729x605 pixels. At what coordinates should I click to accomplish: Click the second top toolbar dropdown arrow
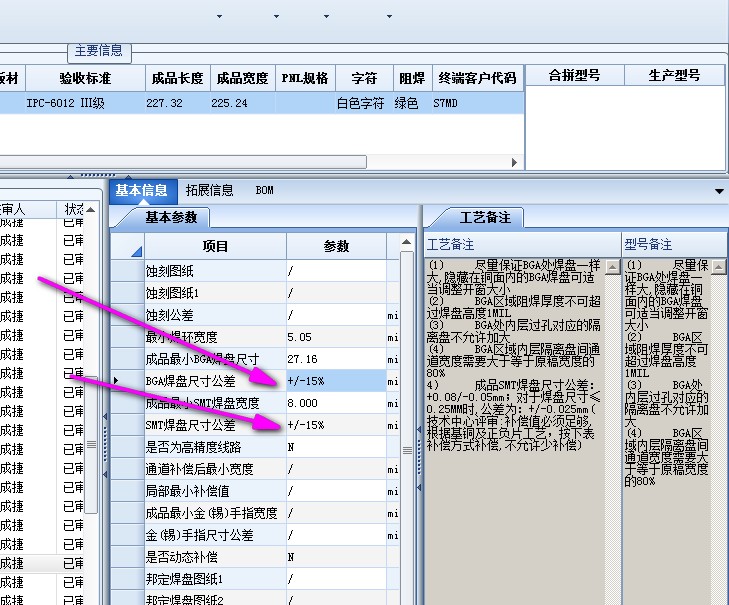click(x=276, y=17)
